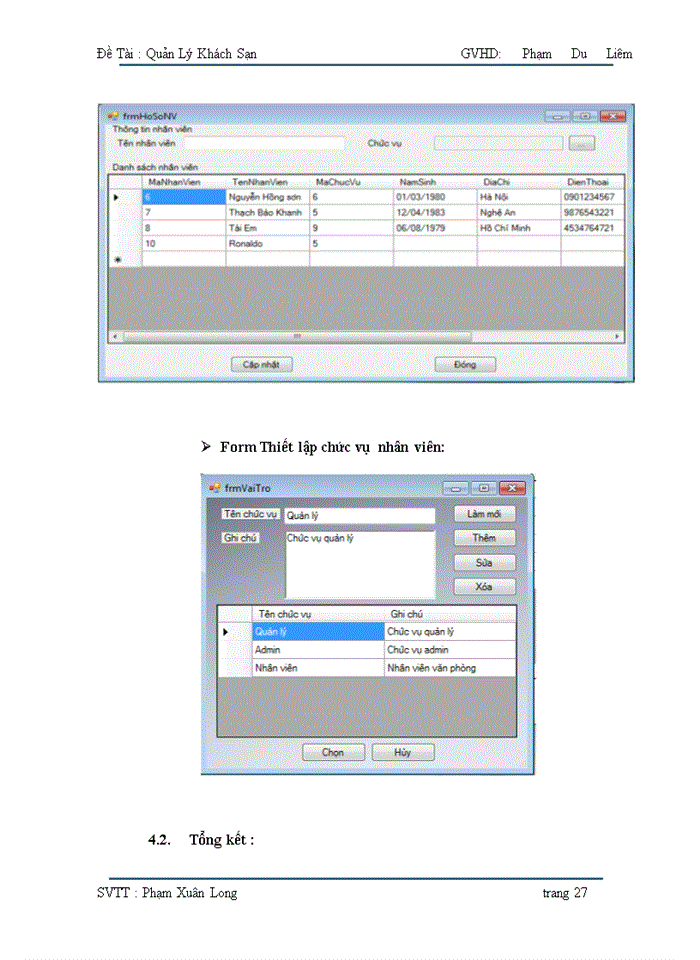Click the Thêm button
The image size is (700, 960).
(484, 538)
